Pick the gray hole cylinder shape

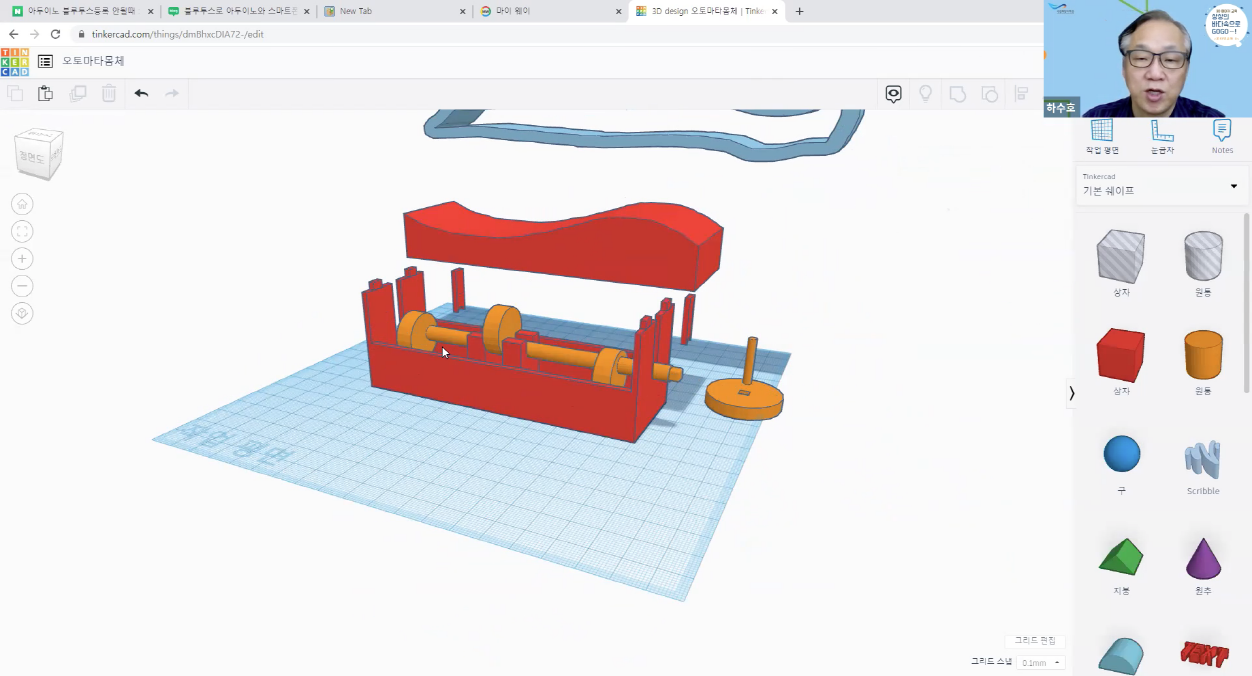[x=1203, y=256]
